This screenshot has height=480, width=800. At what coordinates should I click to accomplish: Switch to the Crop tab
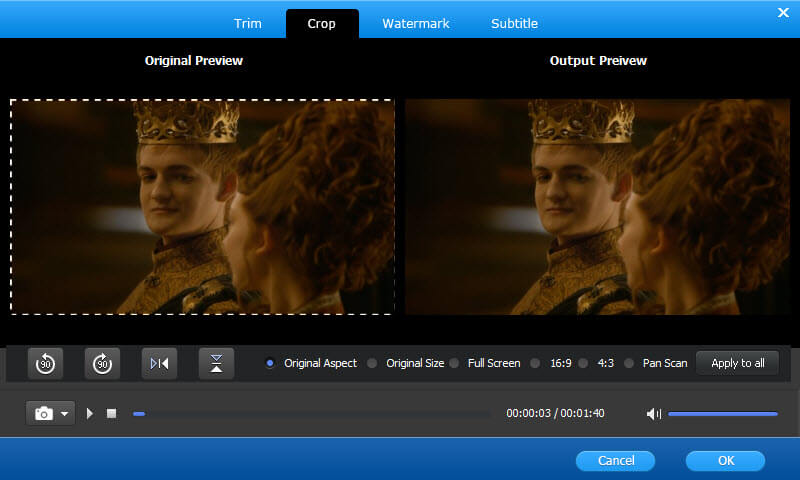[322, 23]
